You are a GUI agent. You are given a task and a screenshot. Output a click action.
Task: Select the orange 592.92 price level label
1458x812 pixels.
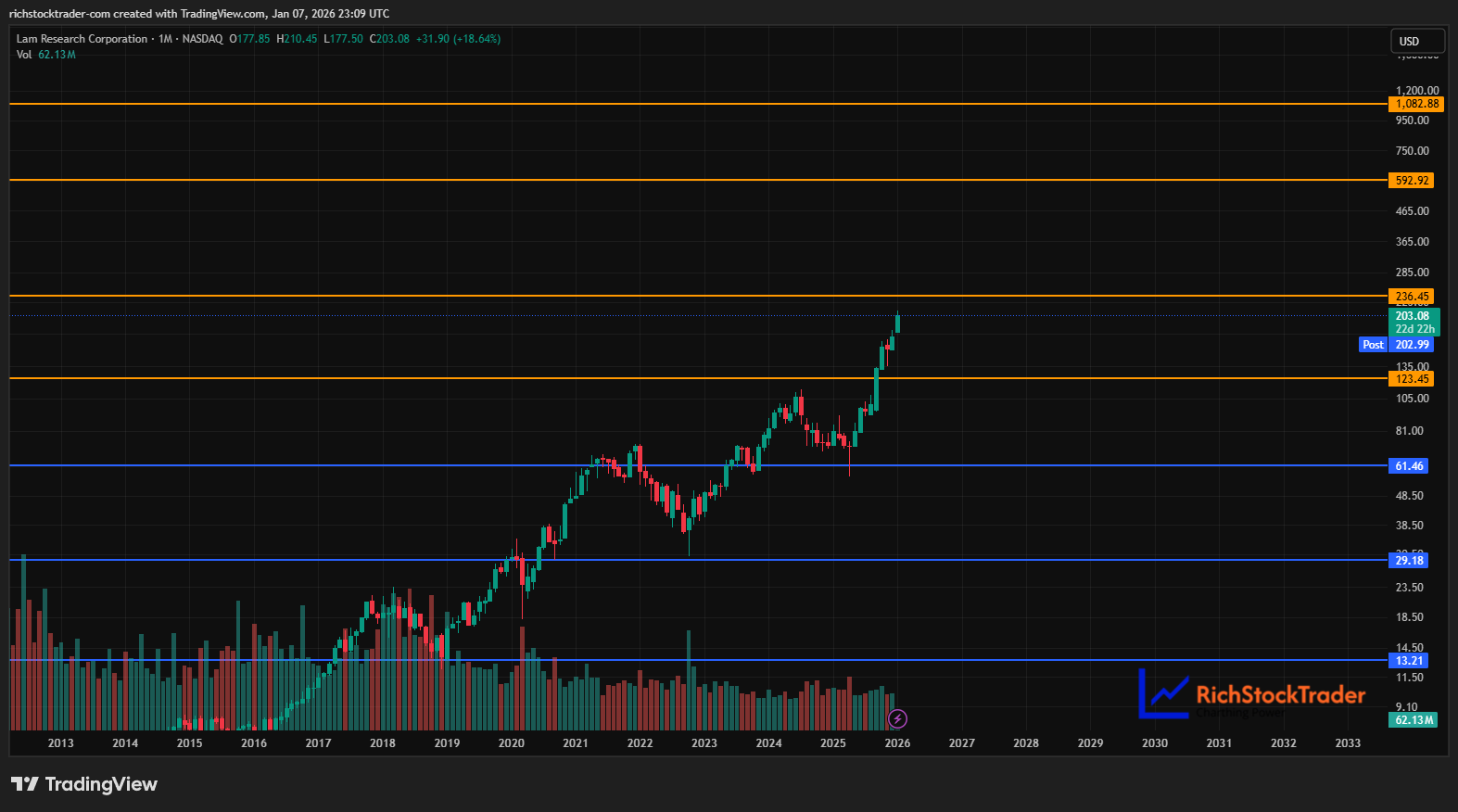coord(1412,181)
